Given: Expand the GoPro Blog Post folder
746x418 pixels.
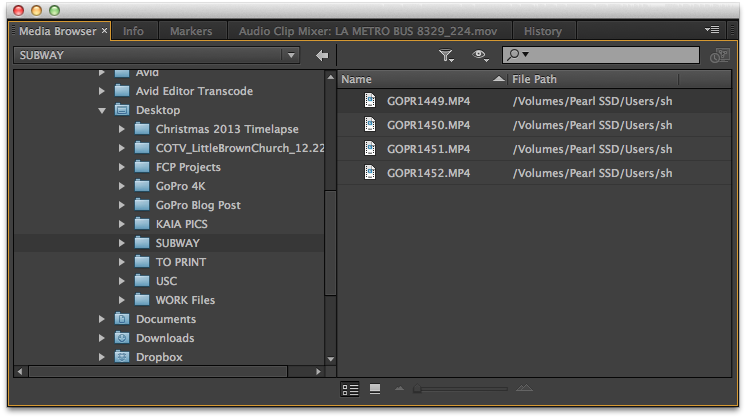Looking at the screenshot, I should pos(121,205).
